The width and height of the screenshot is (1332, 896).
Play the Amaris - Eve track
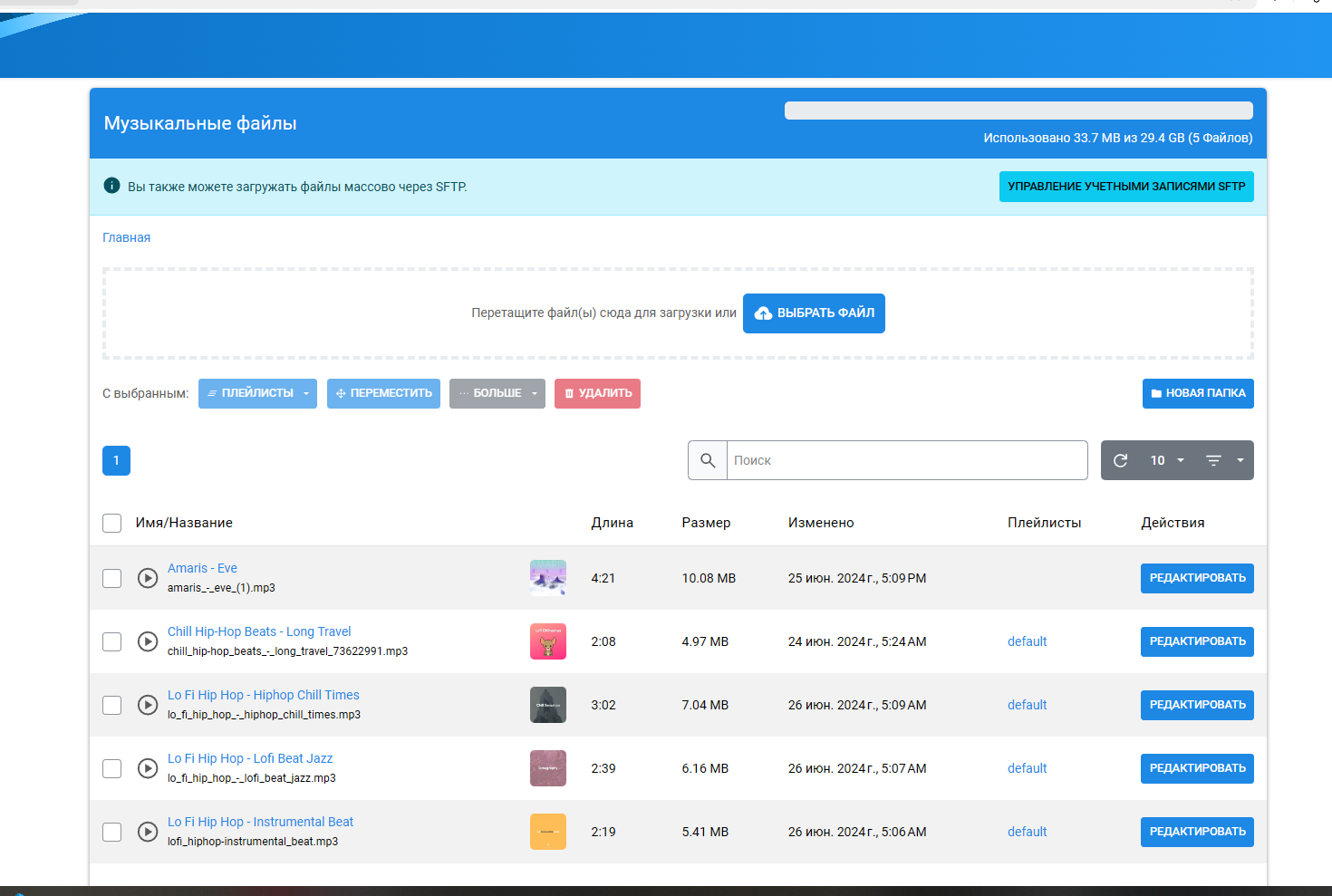(x=148, y=578)
